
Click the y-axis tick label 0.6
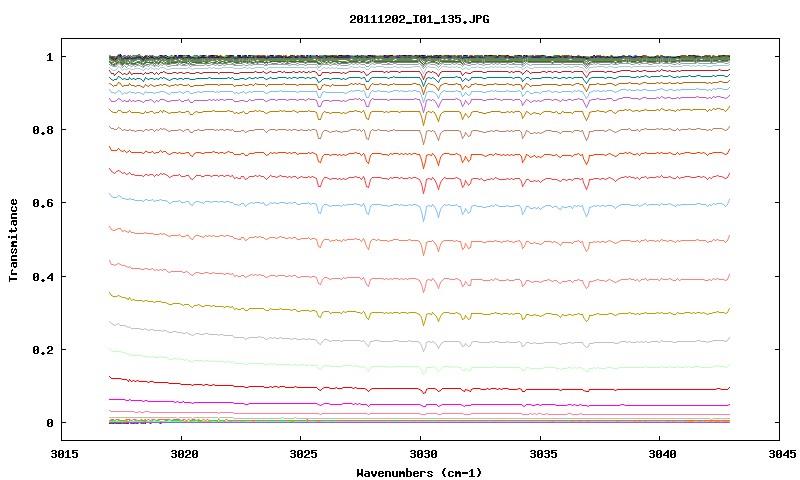[43, 203]
